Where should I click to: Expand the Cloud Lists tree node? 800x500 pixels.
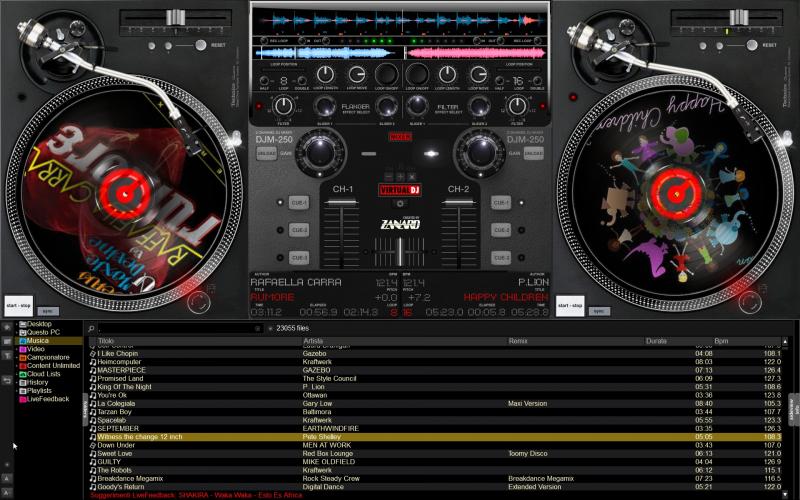coord(16,374)
